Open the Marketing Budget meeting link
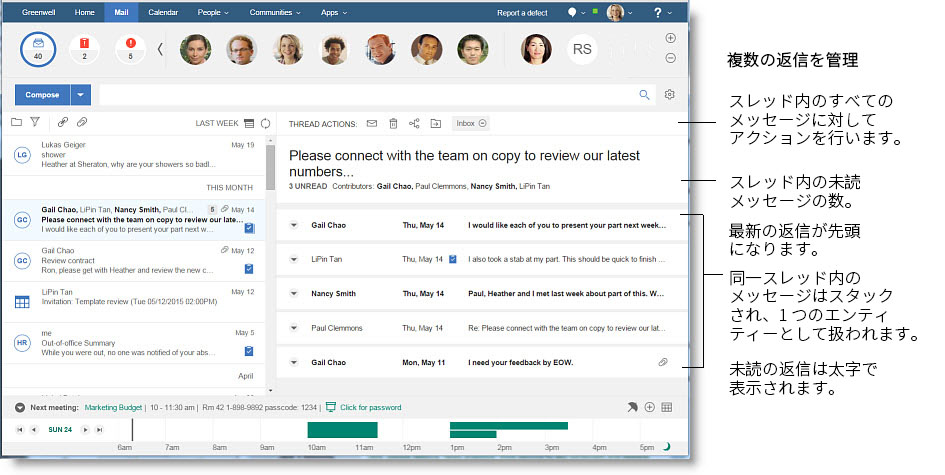 pos(113,407)
